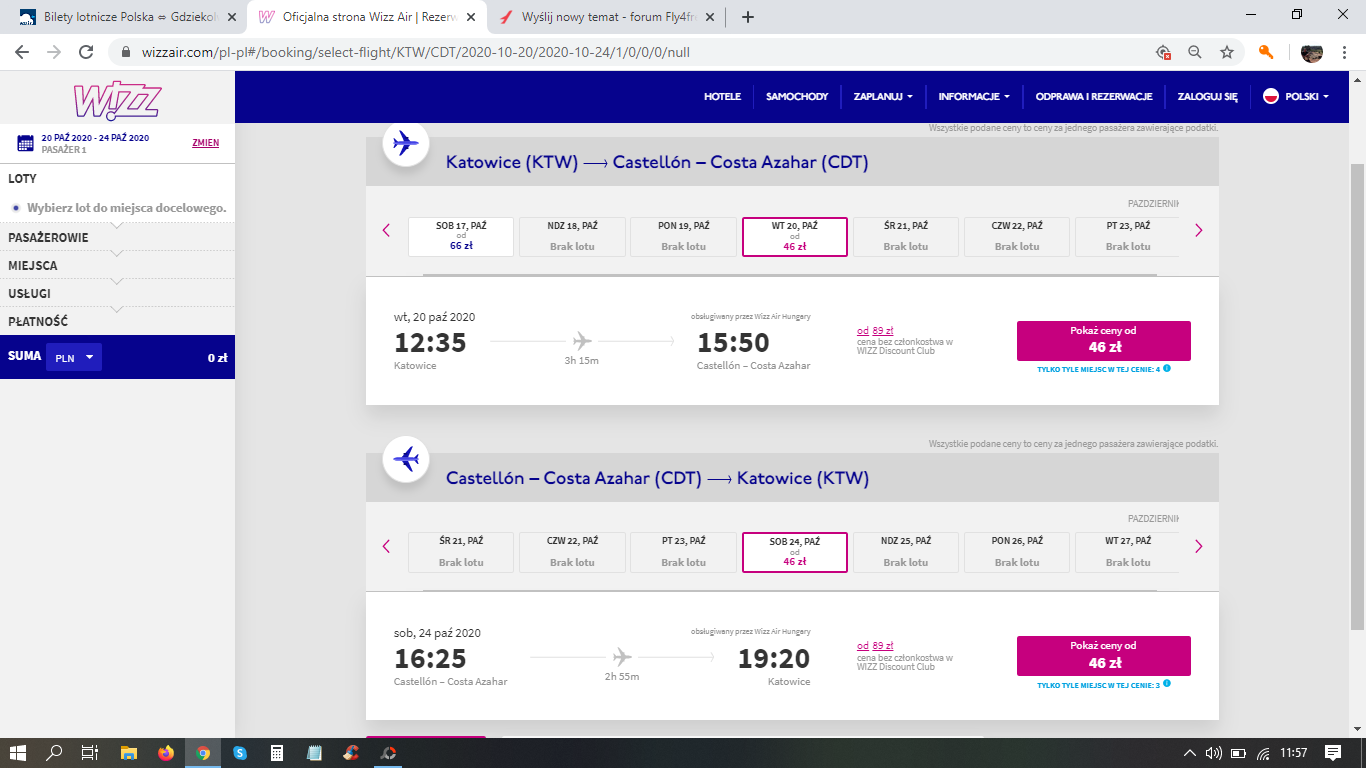Show earlier outbound dates with left arrow
1366x768 pixels.
click(386, 230)
